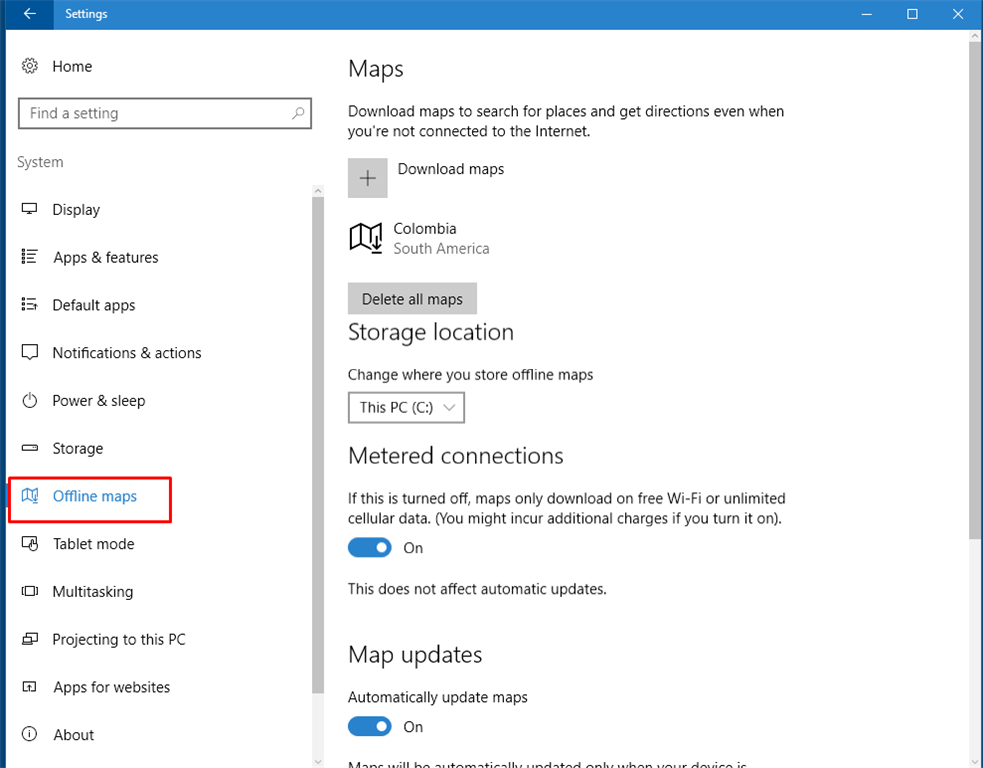Click the back arrow in the title bar

click(30, 14)
